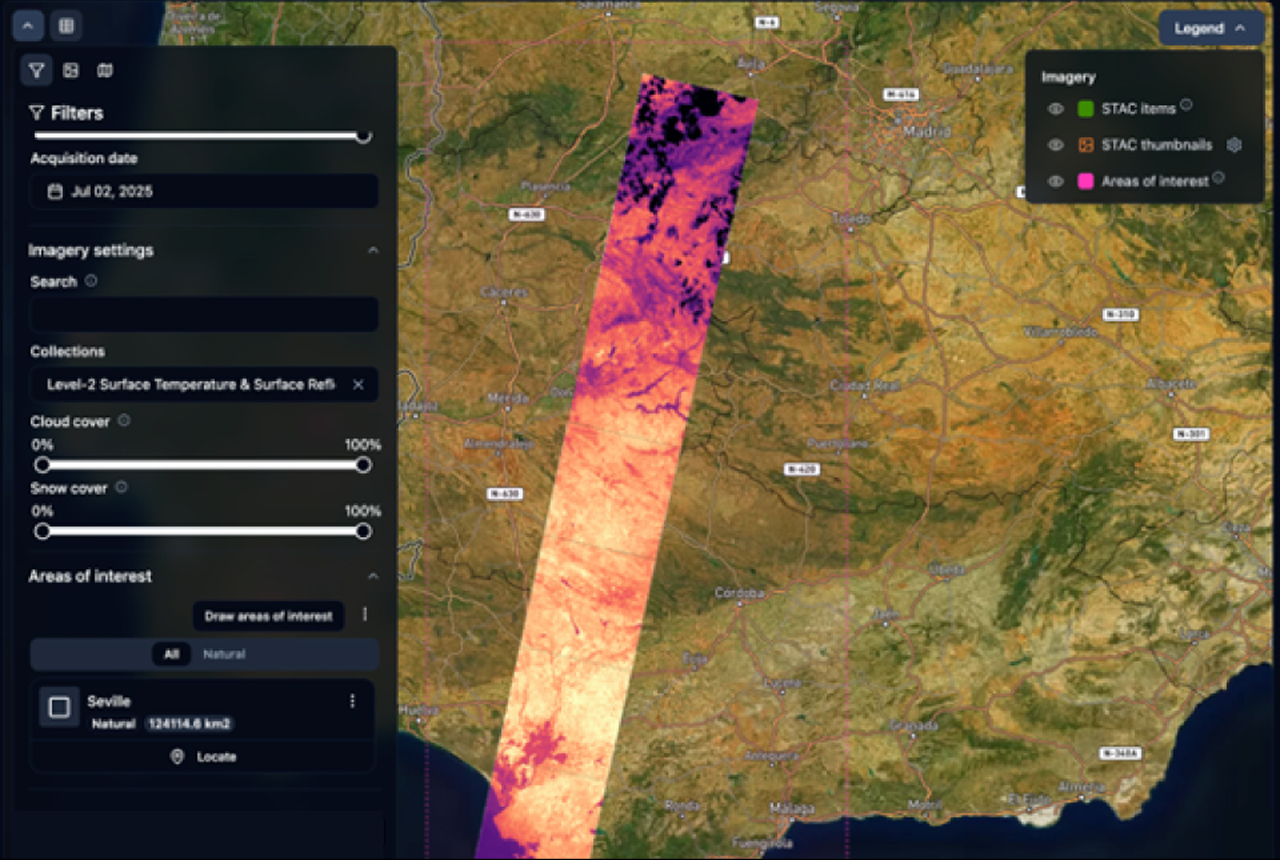
Task: Click the imagery gallery panel icon
Action: coord(71,70)
